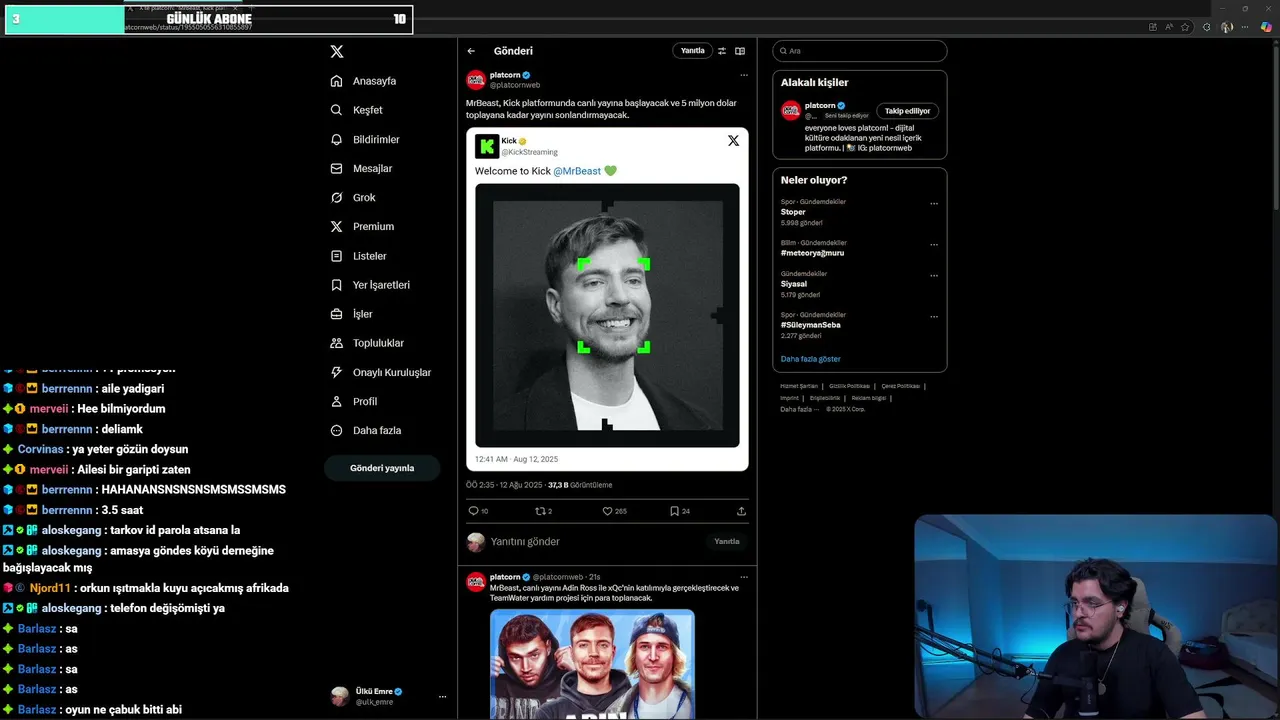Open more options for Stoper trend
The image size is (1280, 720).
point(934,204)
